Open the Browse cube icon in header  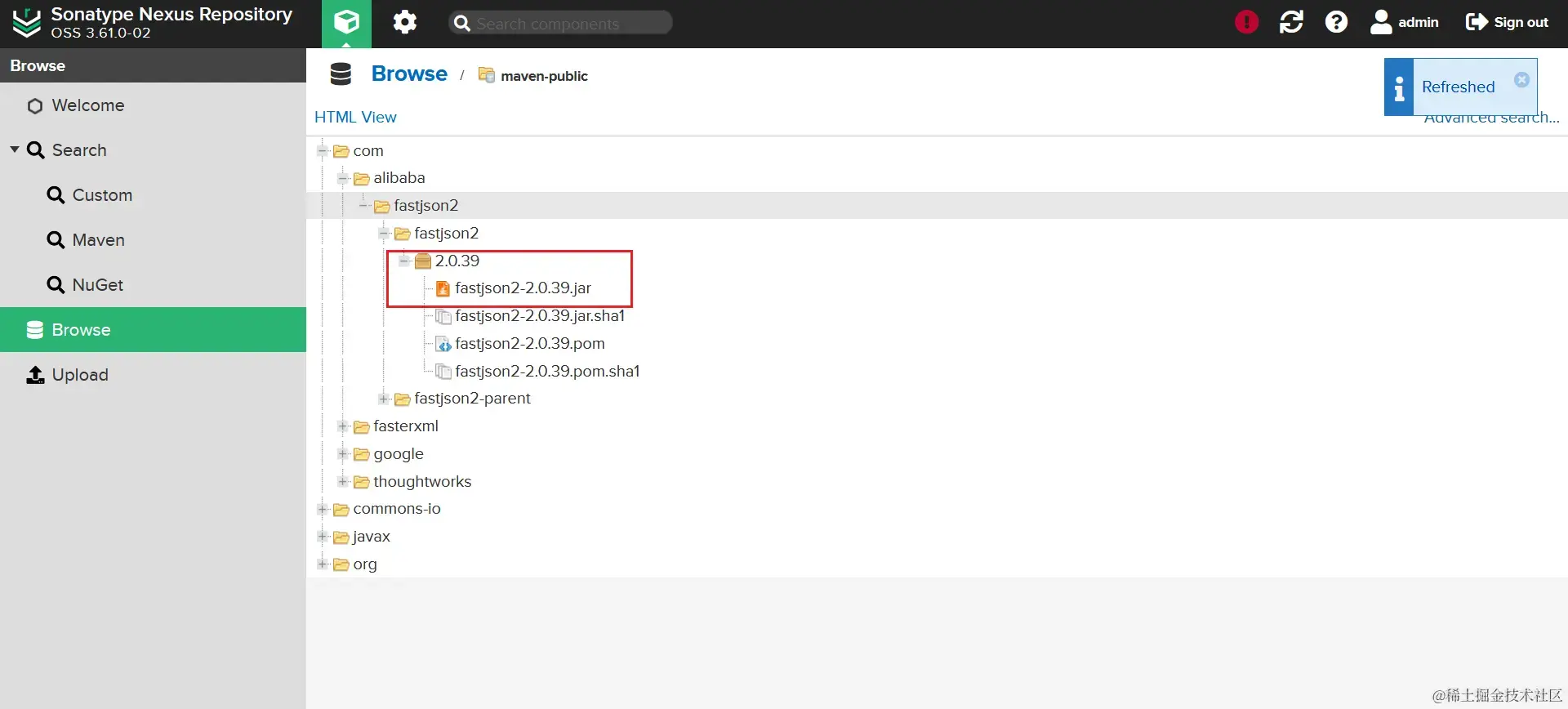tap(346, 23)
